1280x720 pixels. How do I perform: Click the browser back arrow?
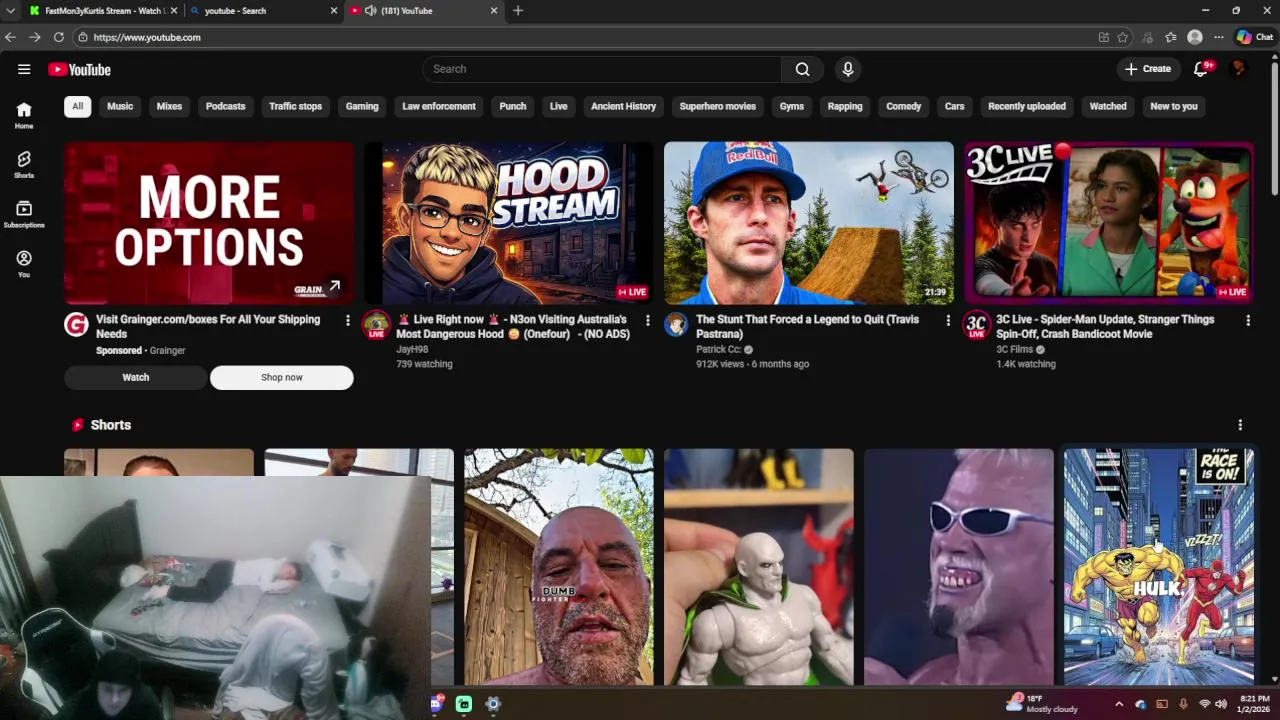click(10, 37)
